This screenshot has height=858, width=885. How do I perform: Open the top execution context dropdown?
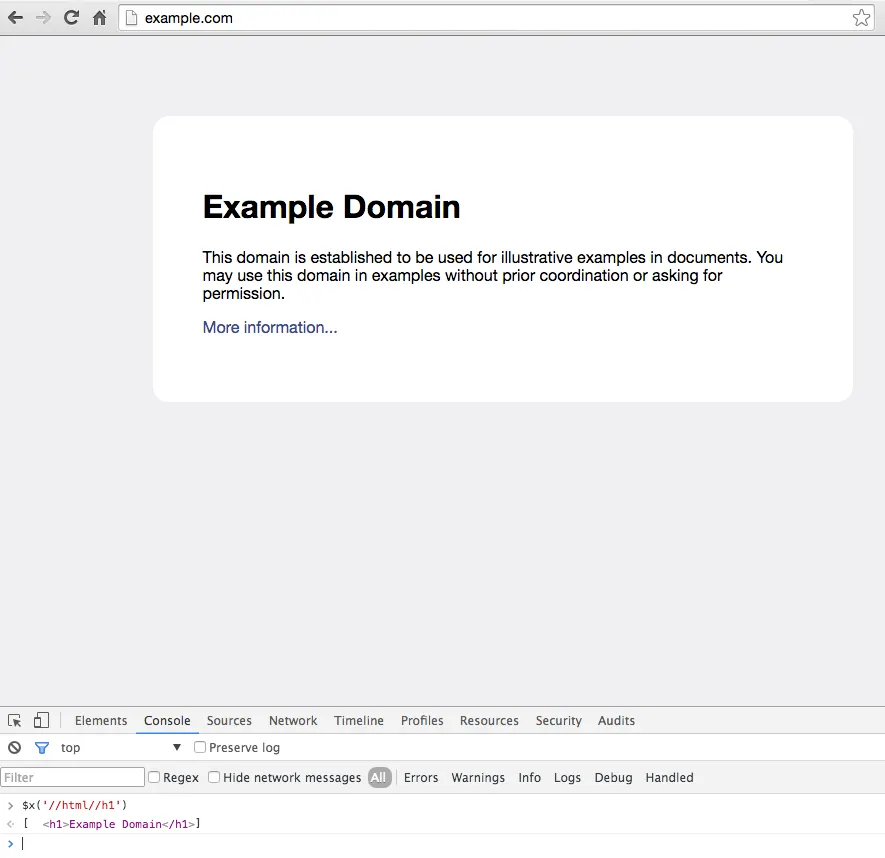(121, 747)
